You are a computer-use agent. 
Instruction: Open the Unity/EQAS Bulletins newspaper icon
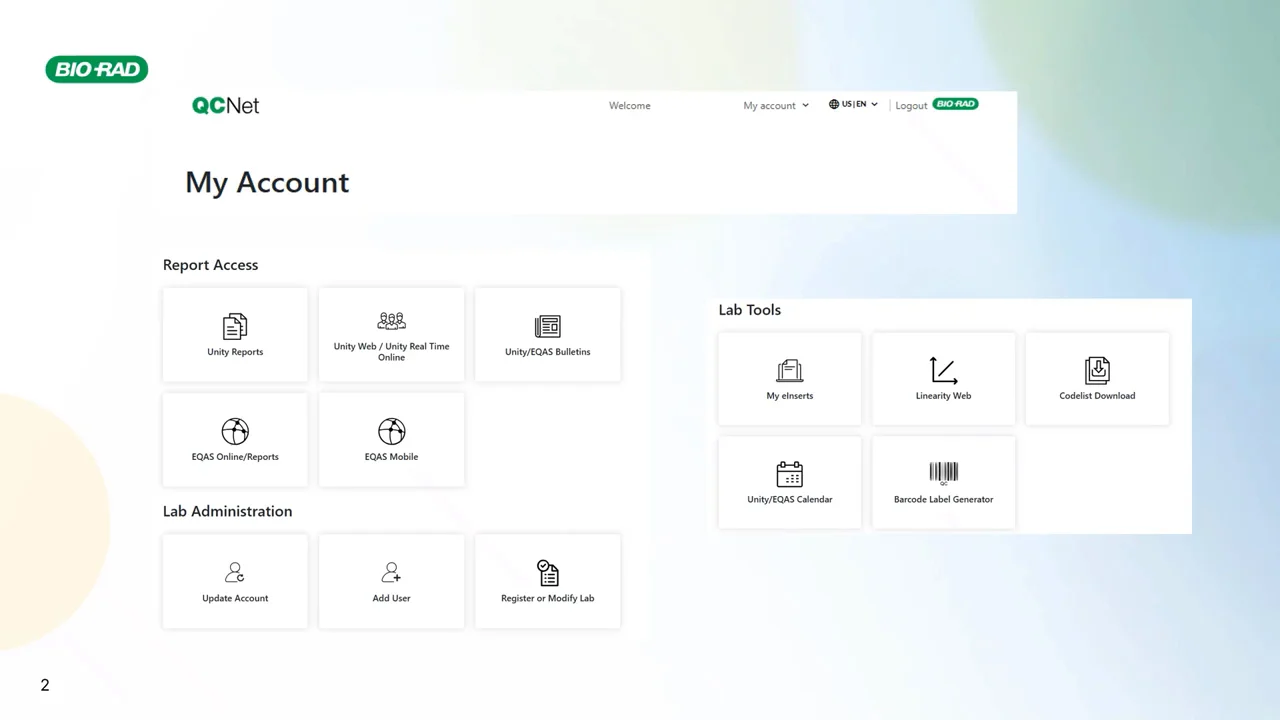[548, 326]
